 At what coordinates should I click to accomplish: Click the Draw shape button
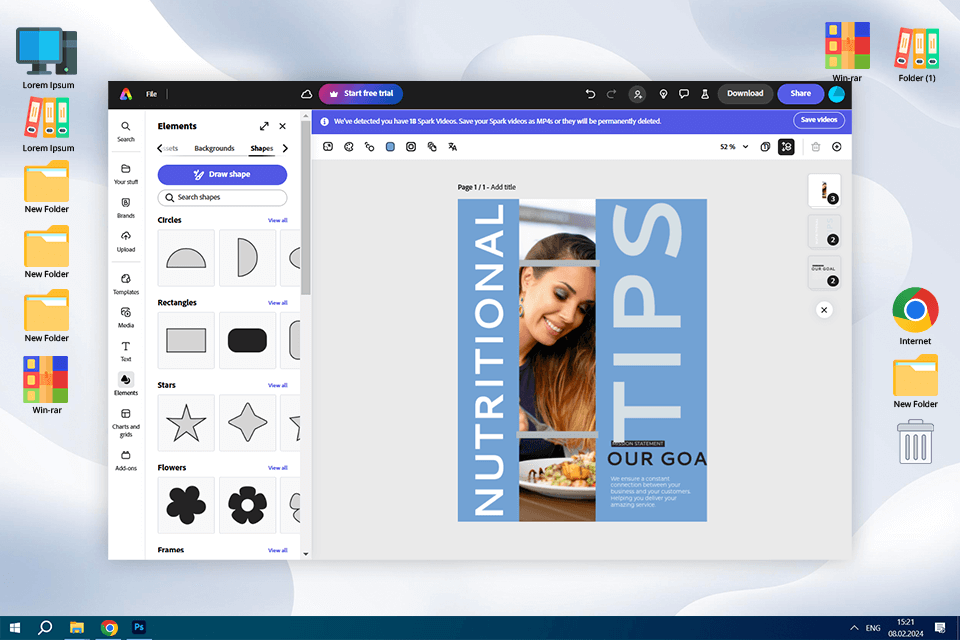(222, 175)
